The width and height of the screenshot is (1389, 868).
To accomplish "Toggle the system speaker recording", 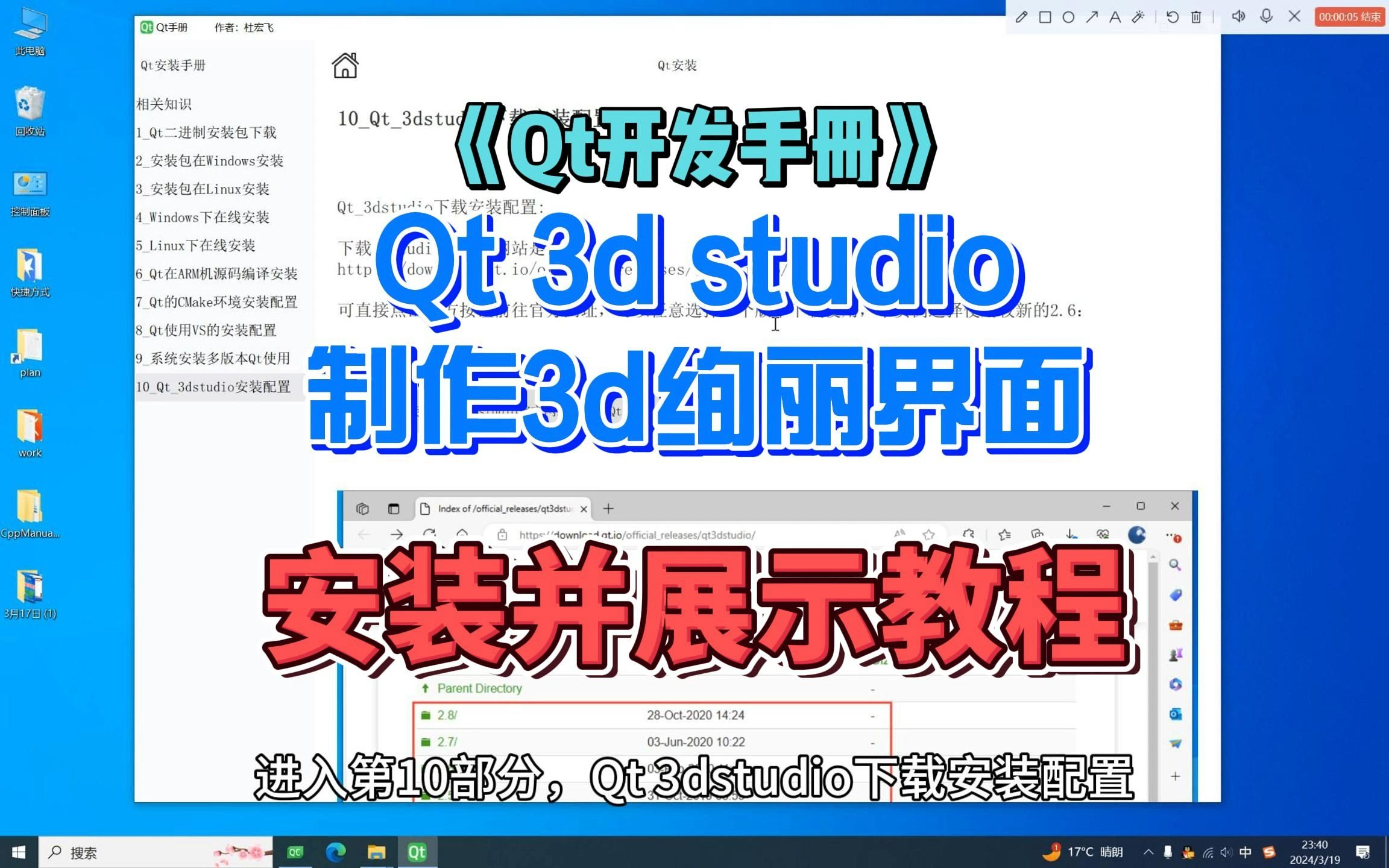I will point(1238,16).
